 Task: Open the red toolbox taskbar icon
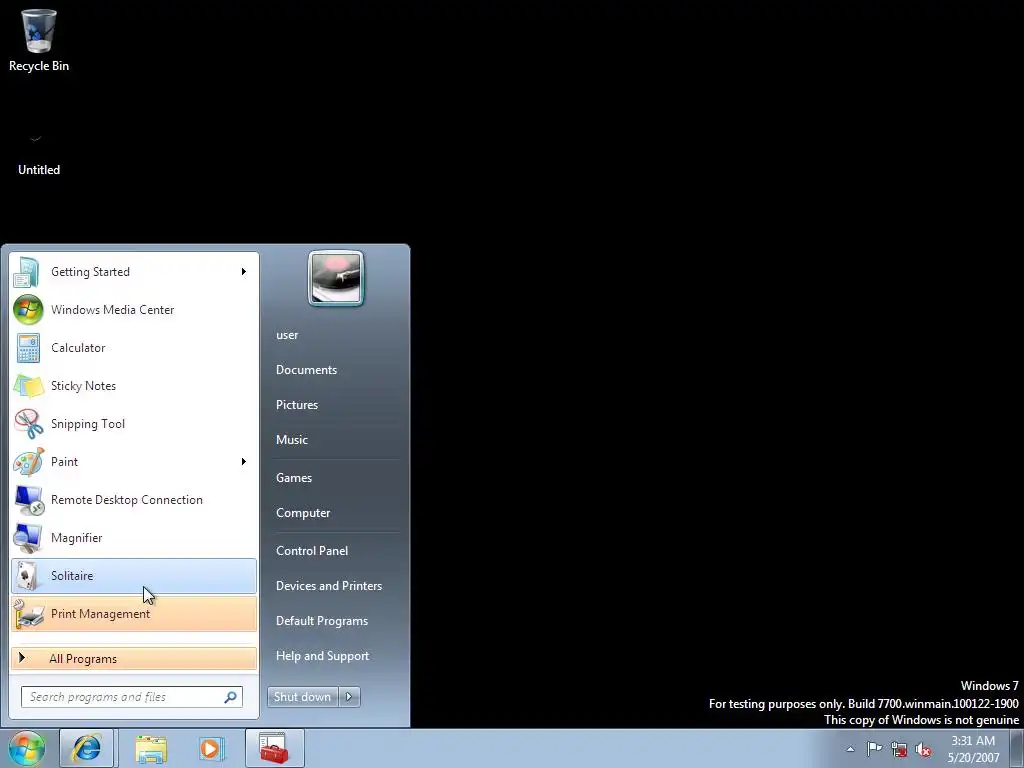274,748
